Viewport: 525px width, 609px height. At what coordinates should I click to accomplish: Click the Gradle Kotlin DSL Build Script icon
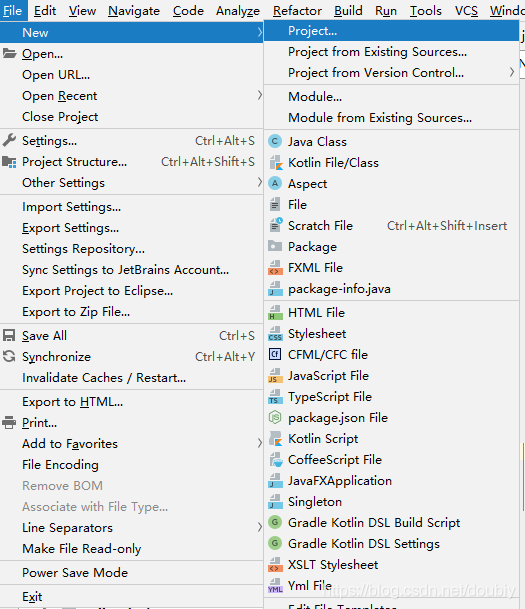pos(275,522)
